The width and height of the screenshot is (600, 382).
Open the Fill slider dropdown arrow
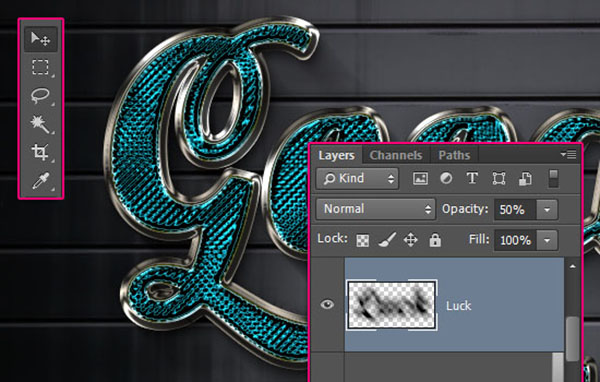click(x=547, y=240)
